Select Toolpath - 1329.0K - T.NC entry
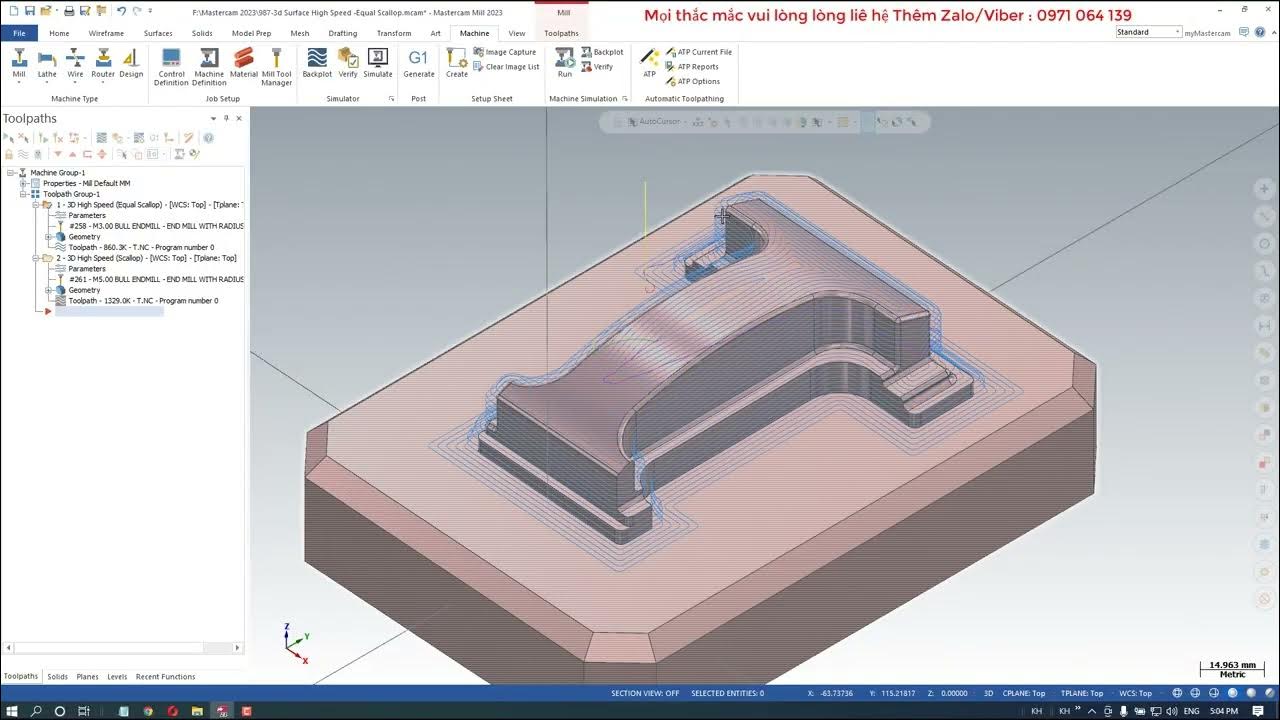1280x720 pixels. tap(143, 300)
